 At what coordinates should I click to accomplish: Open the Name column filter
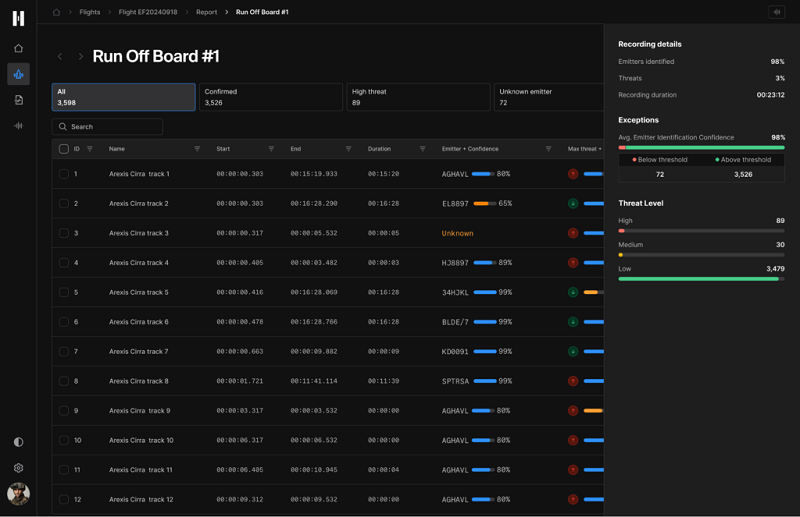(x=197, y=149)
